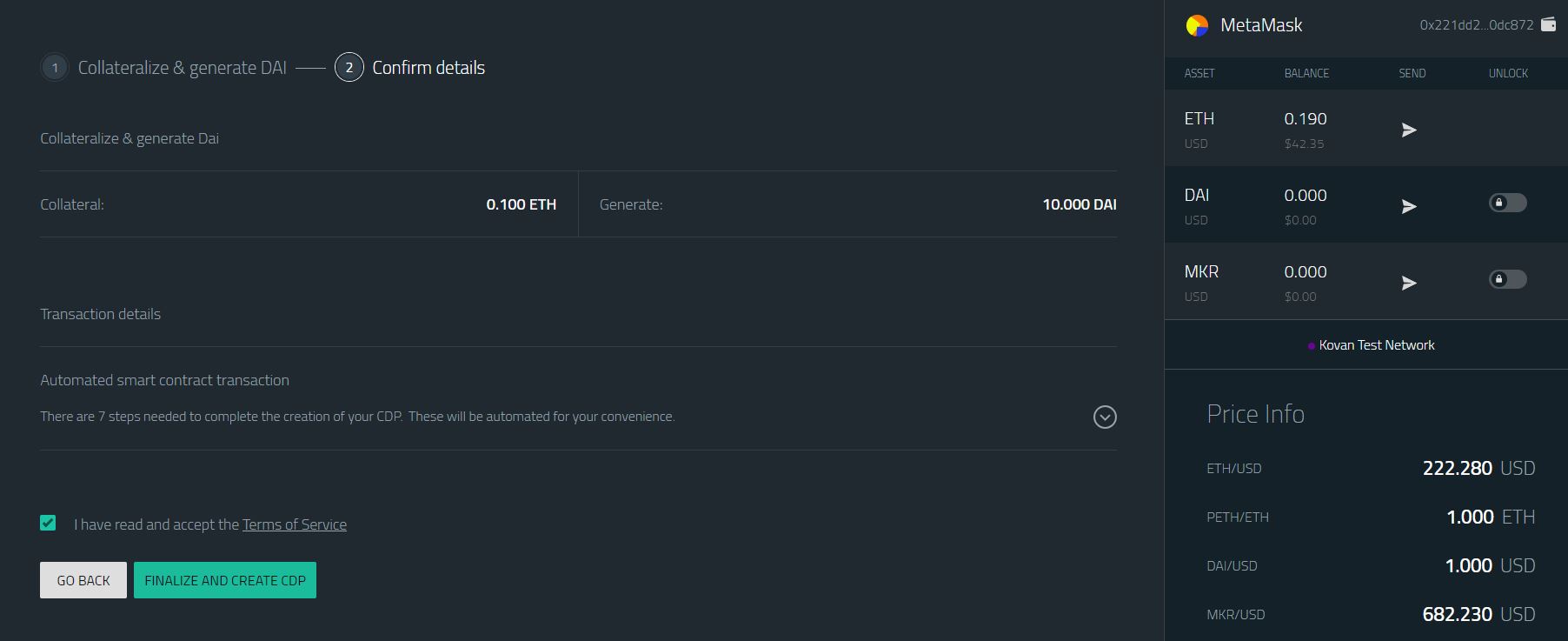Click the Kovan Test Network indicator
Image resolution: width=1568 pixels, height=641 pixels.
pyautogui.click(x=1371, y=345)
